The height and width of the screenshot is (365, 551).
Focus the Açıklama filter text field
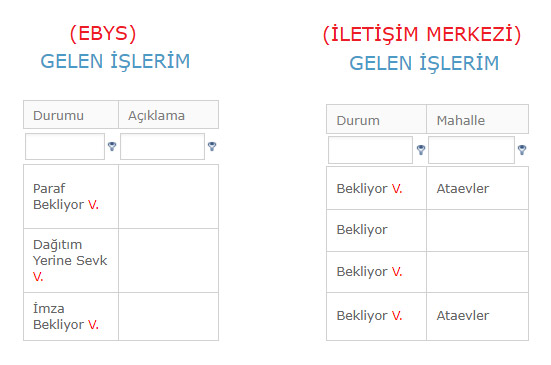coord(162,146)
